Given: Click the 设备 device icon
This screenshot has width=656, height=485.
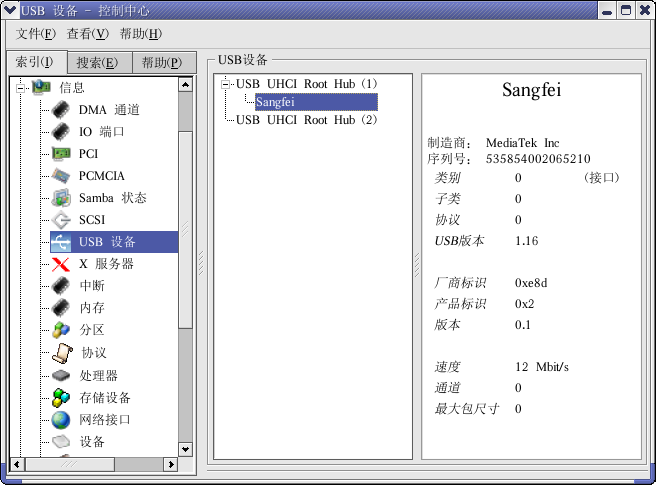Looking at the screenshot, I should click(61, 441).
